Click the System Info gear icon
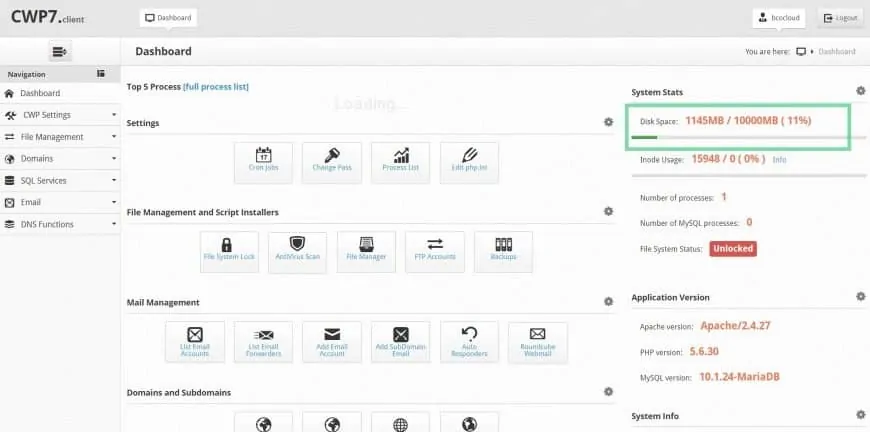This screenshot has height=432, width=870. pos(861,414)
